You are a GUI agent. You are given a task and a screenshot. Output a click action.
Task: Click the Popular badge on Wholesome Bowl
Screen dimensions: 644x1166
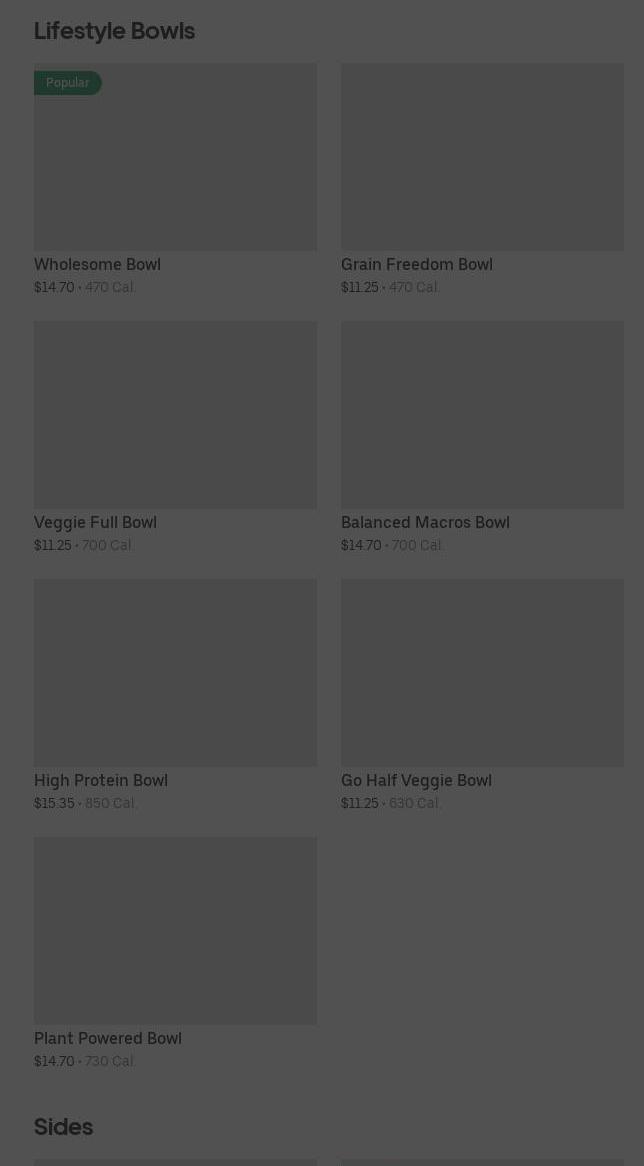(68, 83)
